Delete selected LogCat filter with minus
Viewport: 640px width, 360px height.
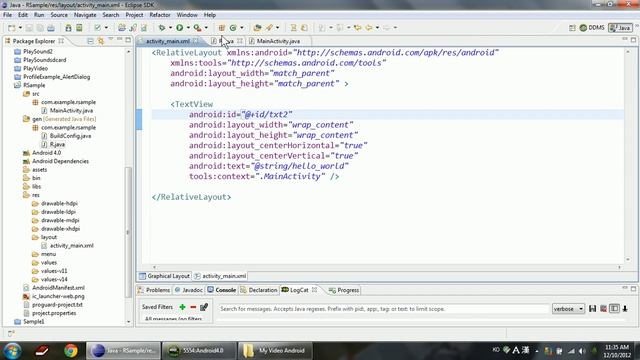193,307
